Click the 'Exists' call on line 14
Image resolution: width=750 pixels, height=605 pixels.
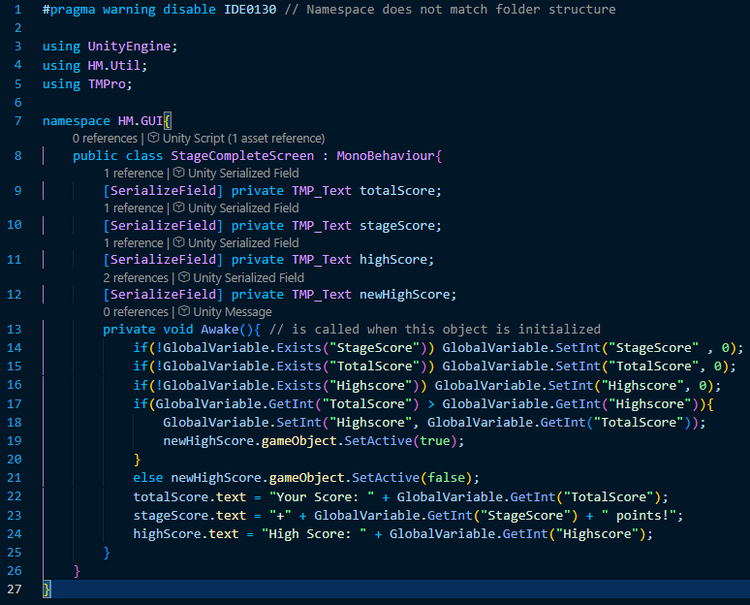click(x=299, y=348)
